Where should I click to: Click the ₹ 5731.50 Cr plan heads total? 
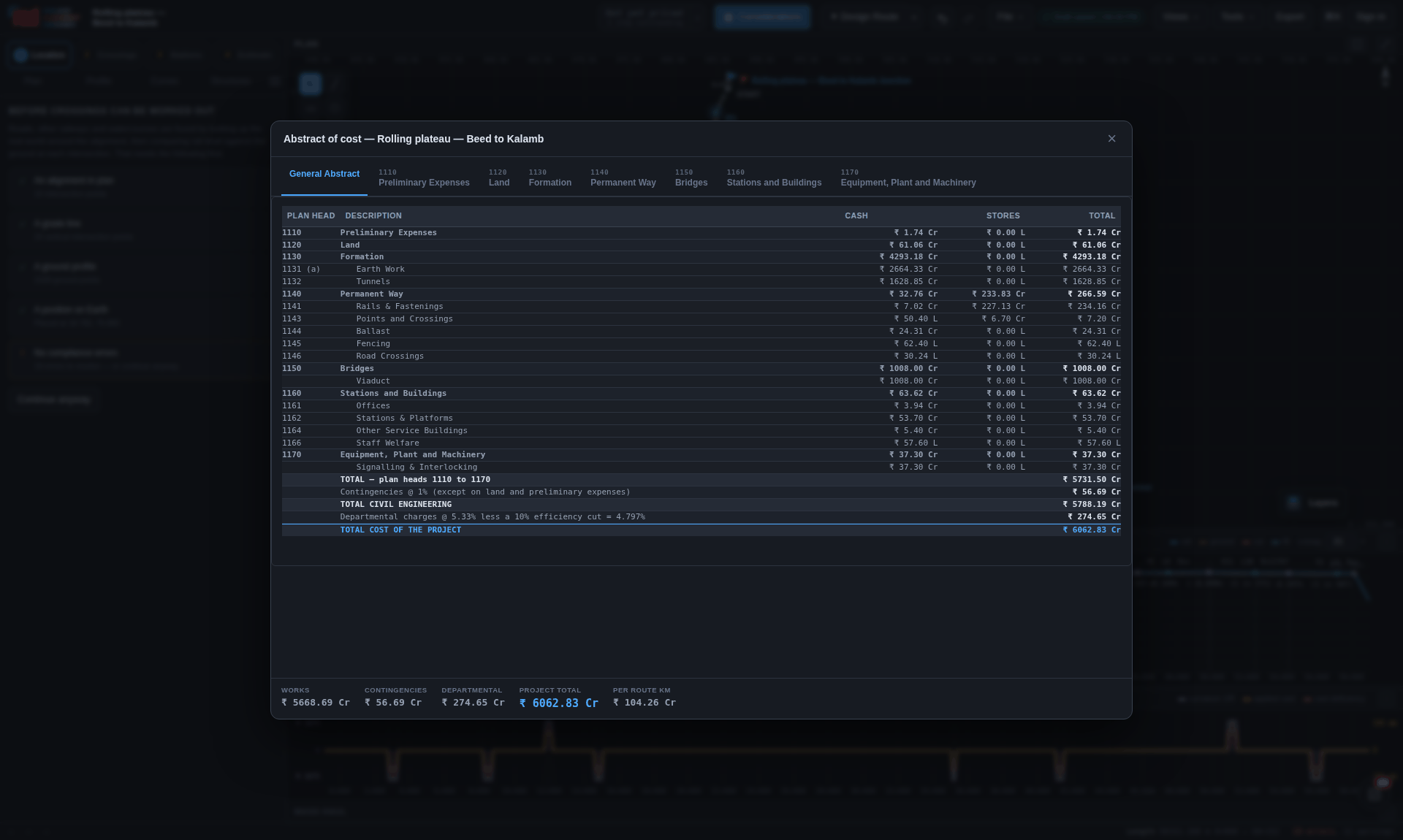click(x=1092, y=480)
